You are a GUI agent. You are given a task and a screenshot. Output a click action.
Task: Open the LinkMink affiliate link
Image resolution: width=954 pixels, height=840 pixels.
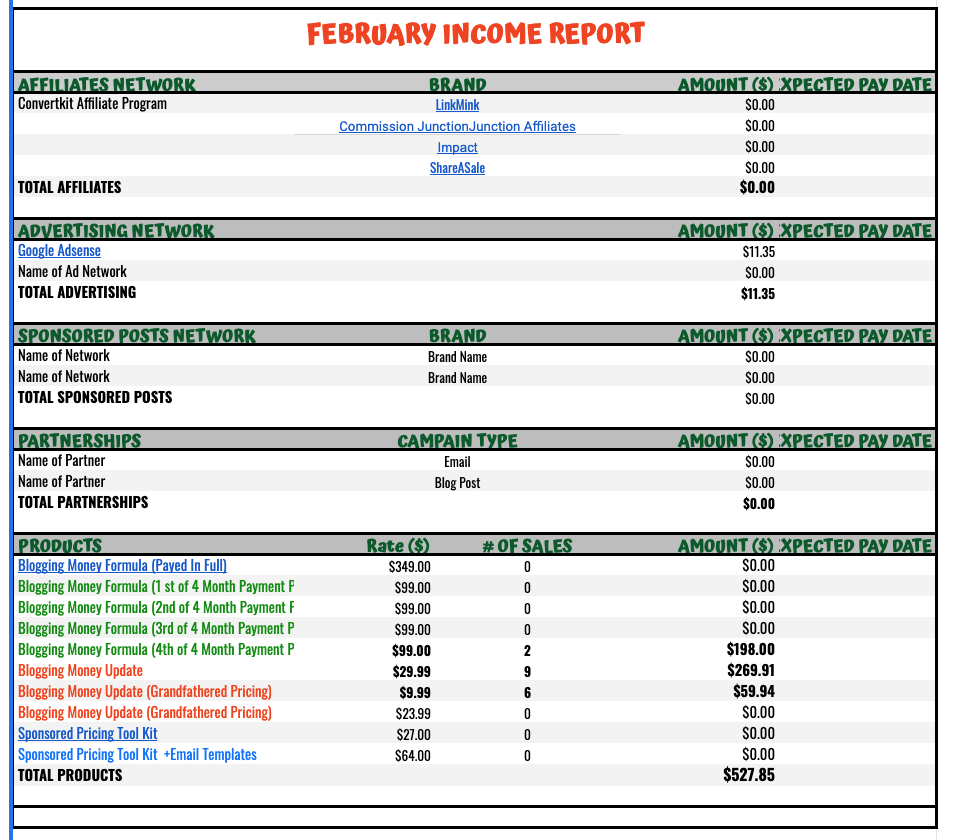457,104
